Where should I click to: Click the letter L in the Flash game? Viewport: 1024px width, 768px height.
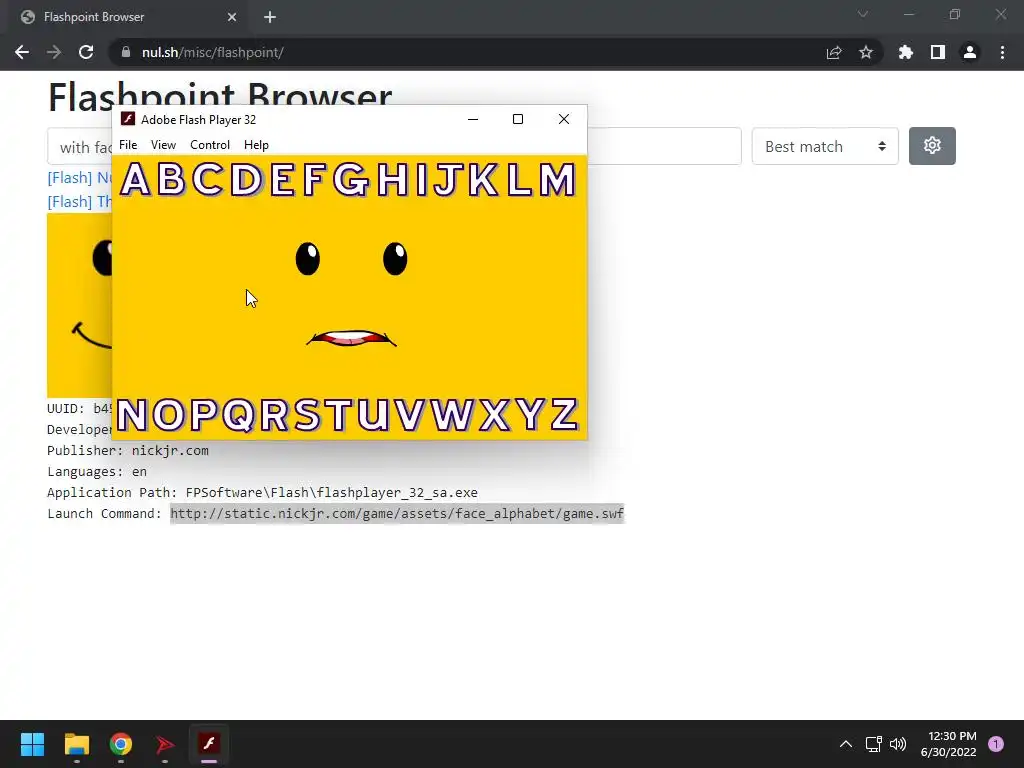tap(519, 180)
